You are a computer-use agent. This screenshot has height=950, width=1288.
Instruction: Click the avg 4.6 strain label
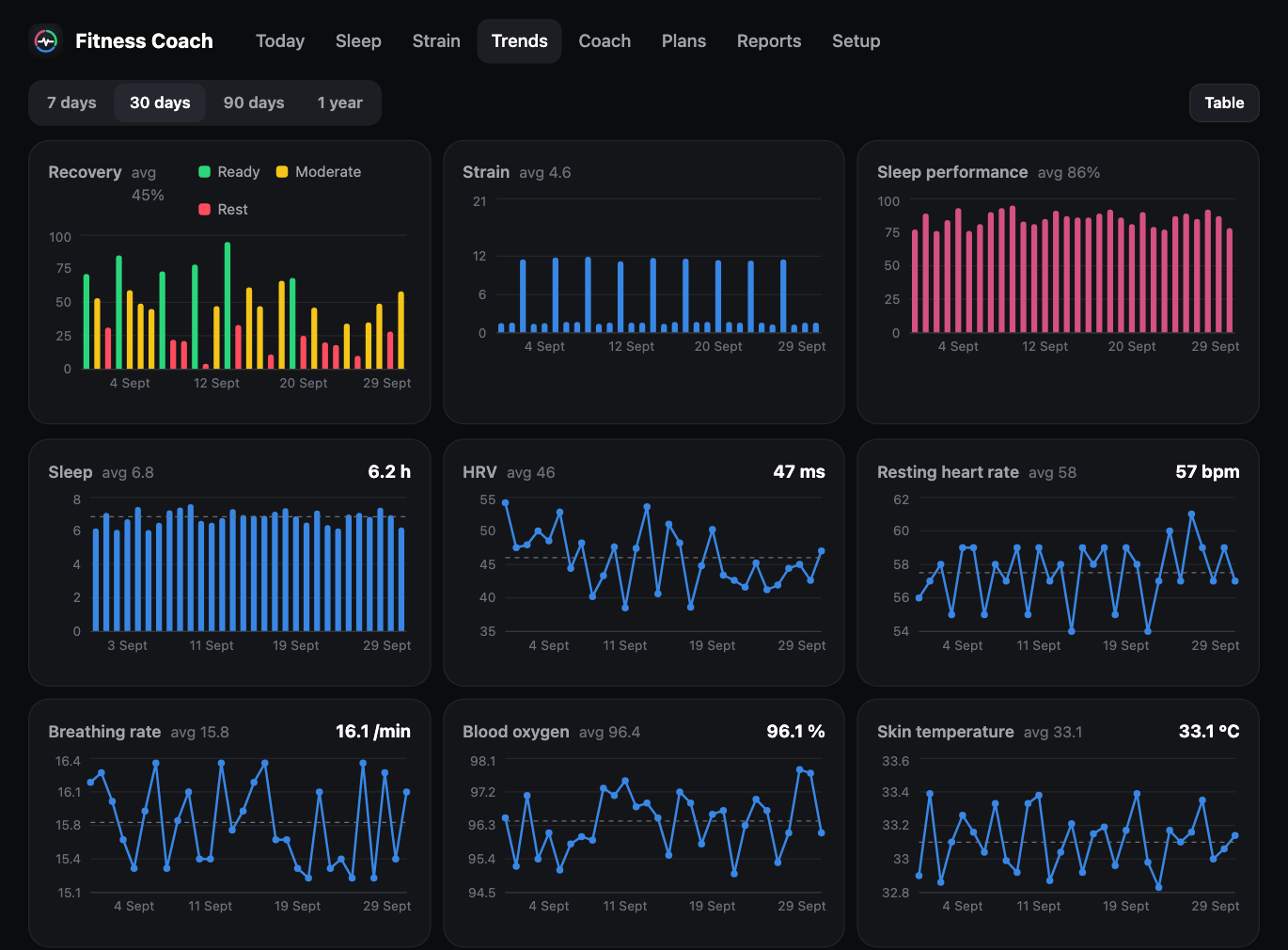(x=545, y=173)
